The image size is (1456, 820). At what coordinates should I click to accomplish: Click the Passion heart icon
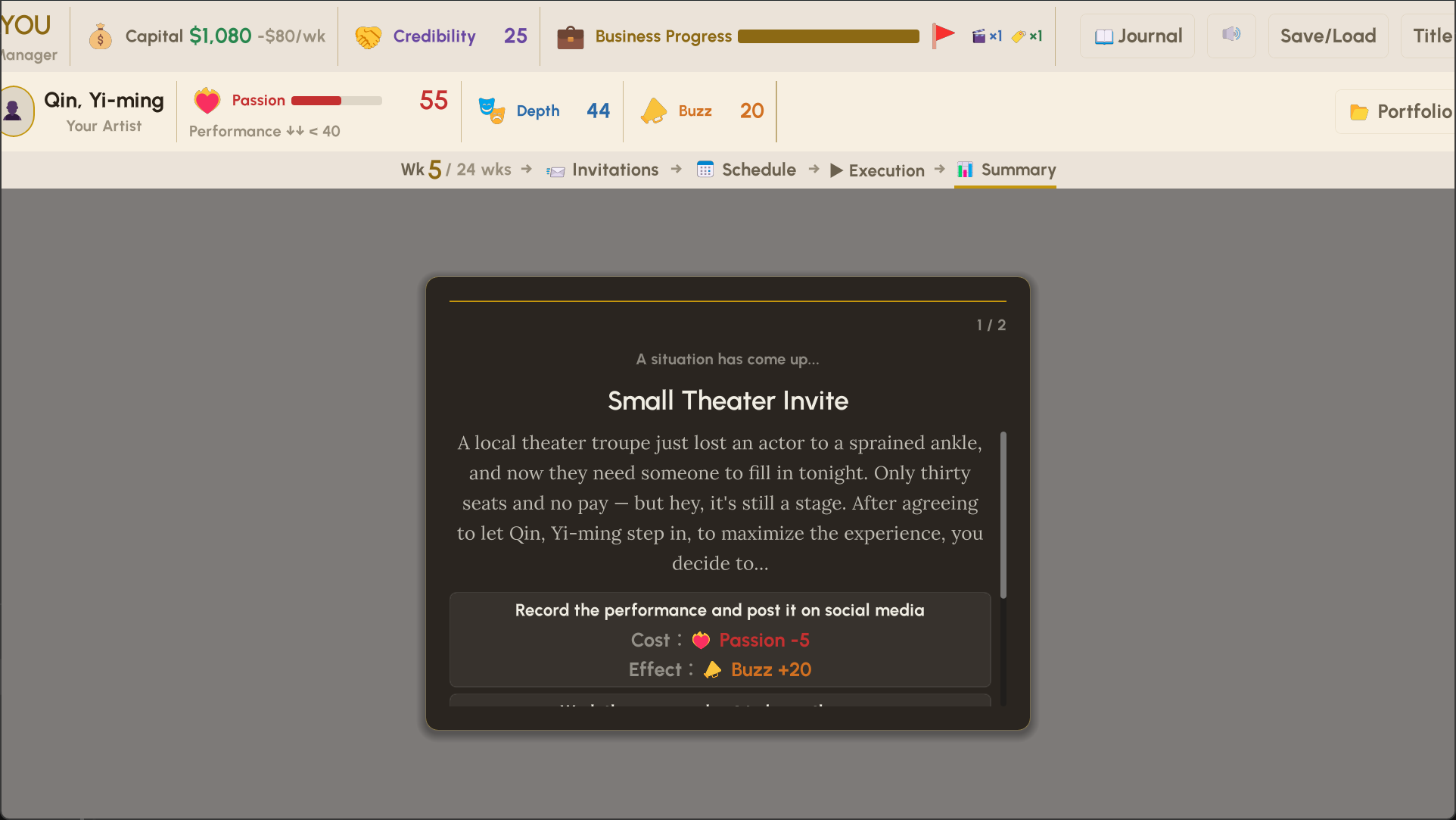[207, 101]
